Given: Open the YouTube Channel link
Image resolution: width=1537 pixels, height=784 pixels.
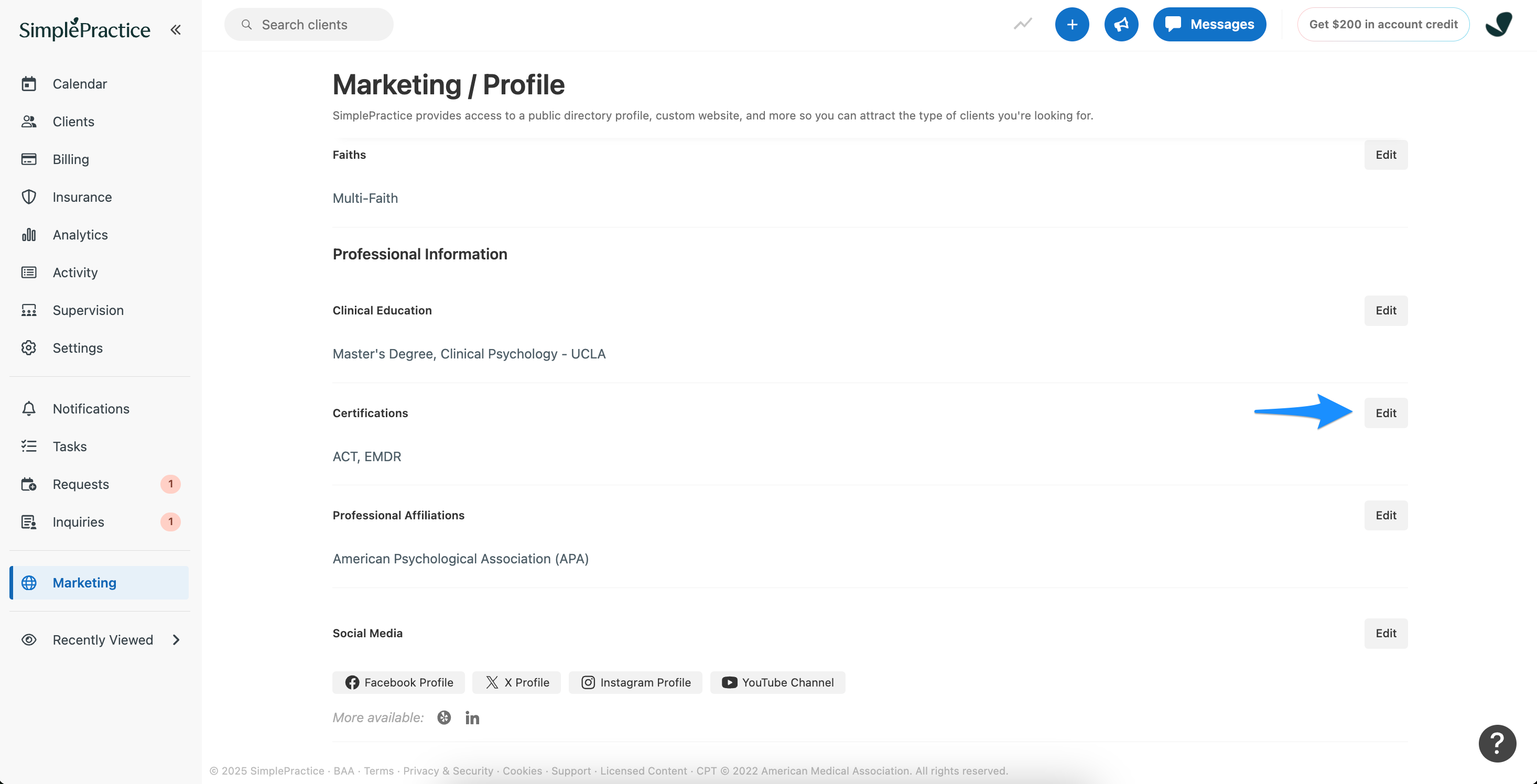Looking at the screenshot, I should click(777, 682).
